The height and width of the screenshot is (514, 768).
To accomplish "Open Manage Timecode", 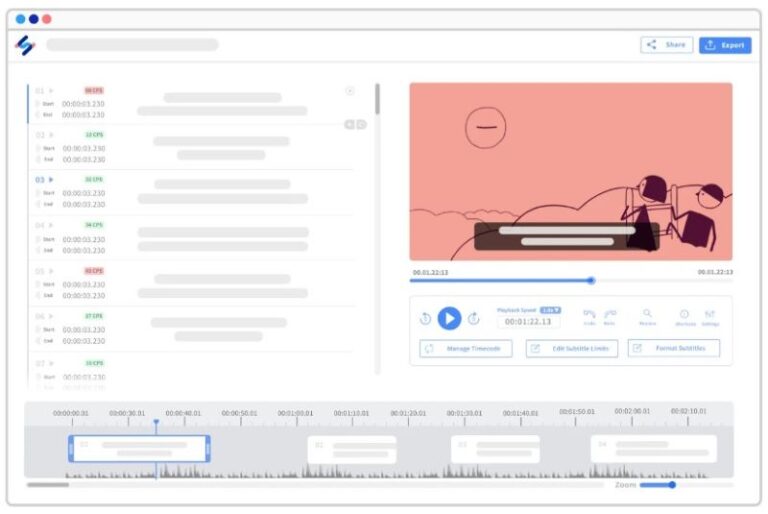I will click(x=466, y=349).
